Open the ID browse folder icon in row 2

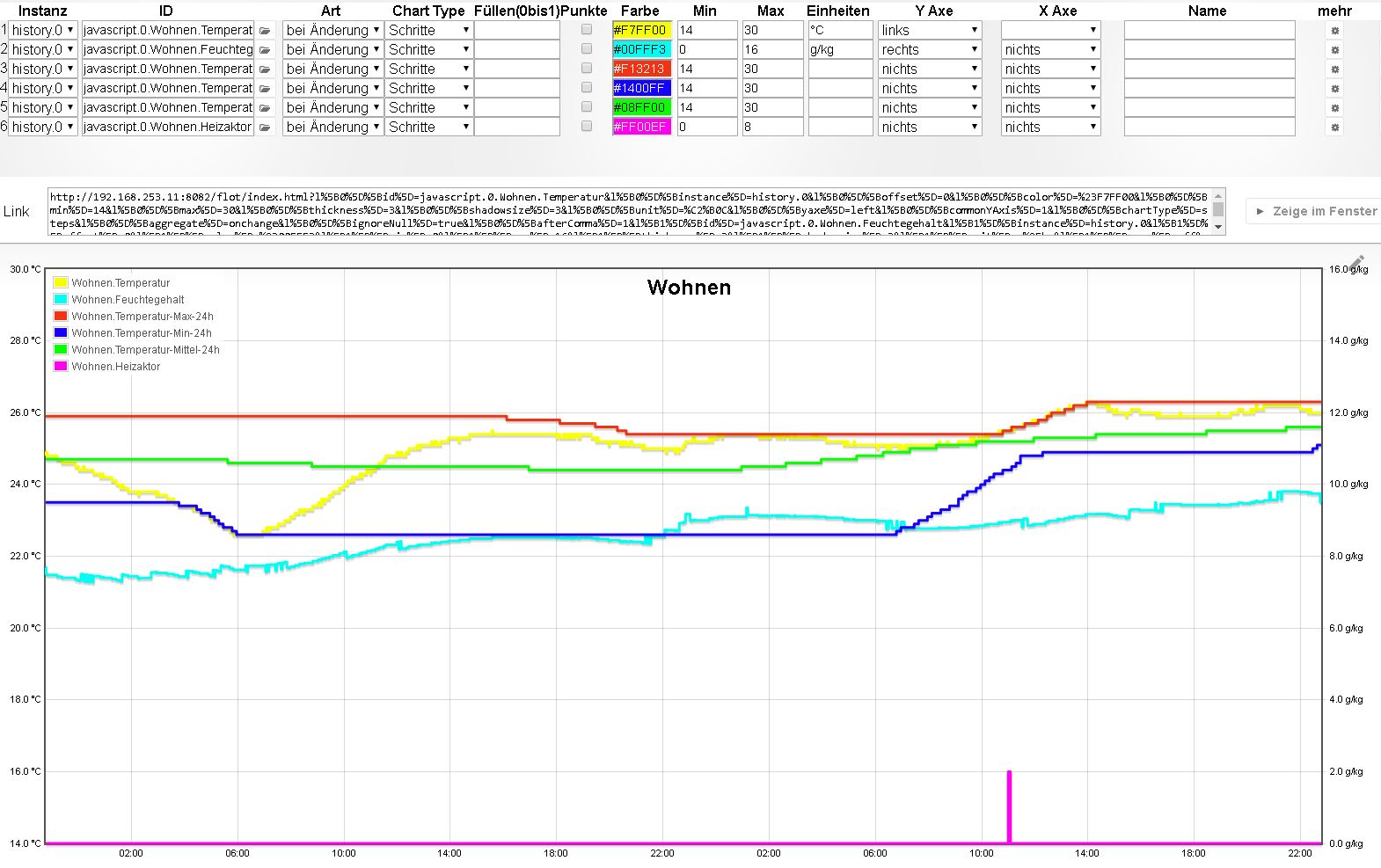(265, 50)
